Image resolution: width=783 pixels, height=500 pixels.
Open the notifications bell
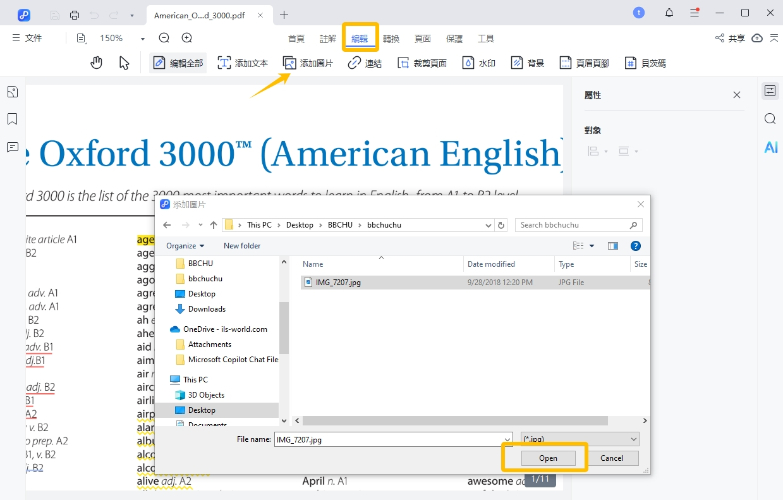(x=669, y=13)
